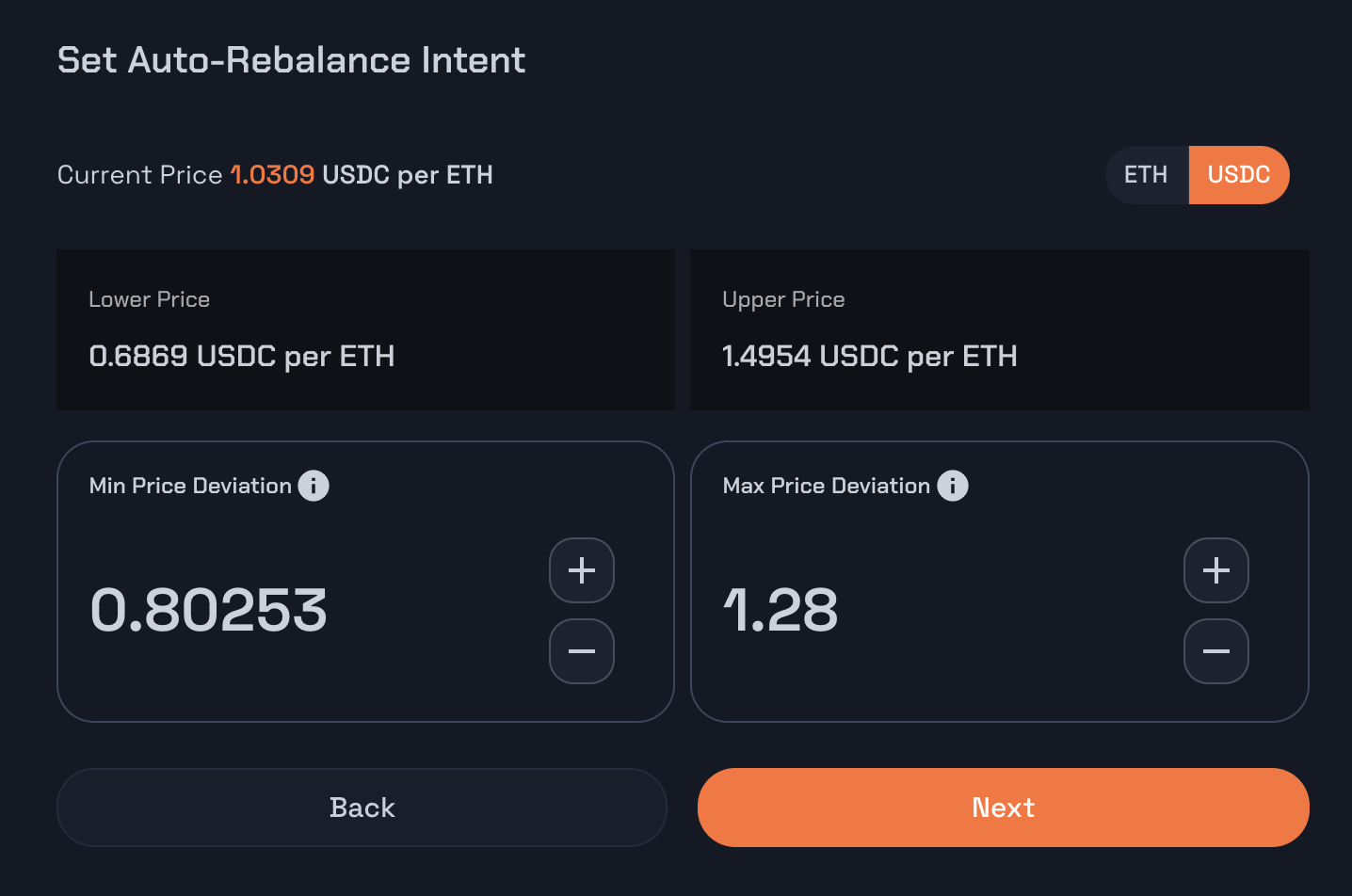1352x896 pixels.
Task: Click the 1.0309 current price value
Action: [272, 175]
